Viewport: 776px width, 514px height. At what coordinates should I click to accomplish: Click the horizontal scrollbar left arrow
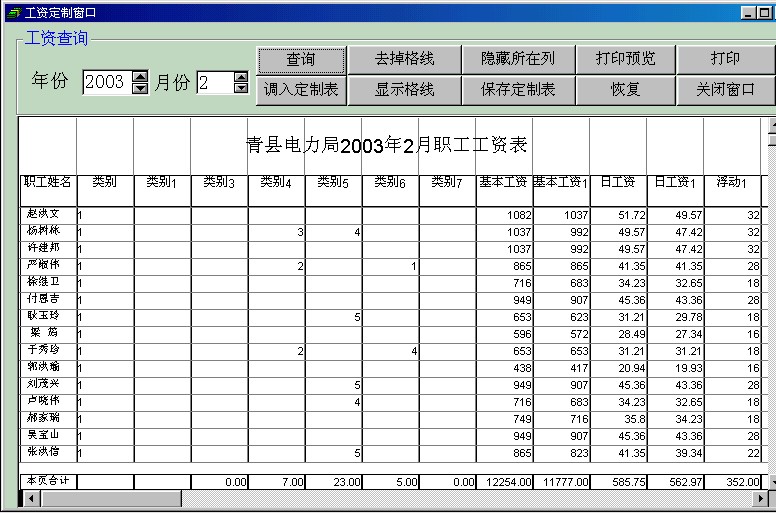[x=26, y=498]
